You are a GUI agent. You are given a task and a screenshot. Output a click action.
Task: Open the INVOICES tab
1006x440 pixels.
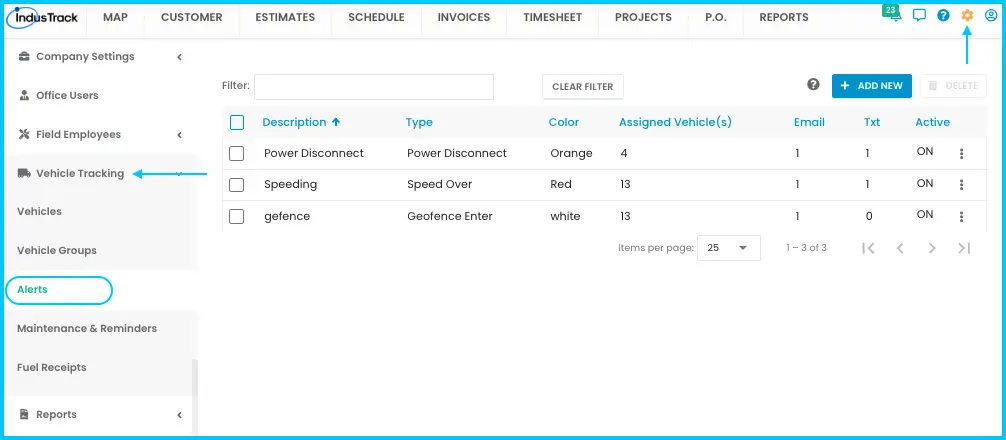point(464,18)
